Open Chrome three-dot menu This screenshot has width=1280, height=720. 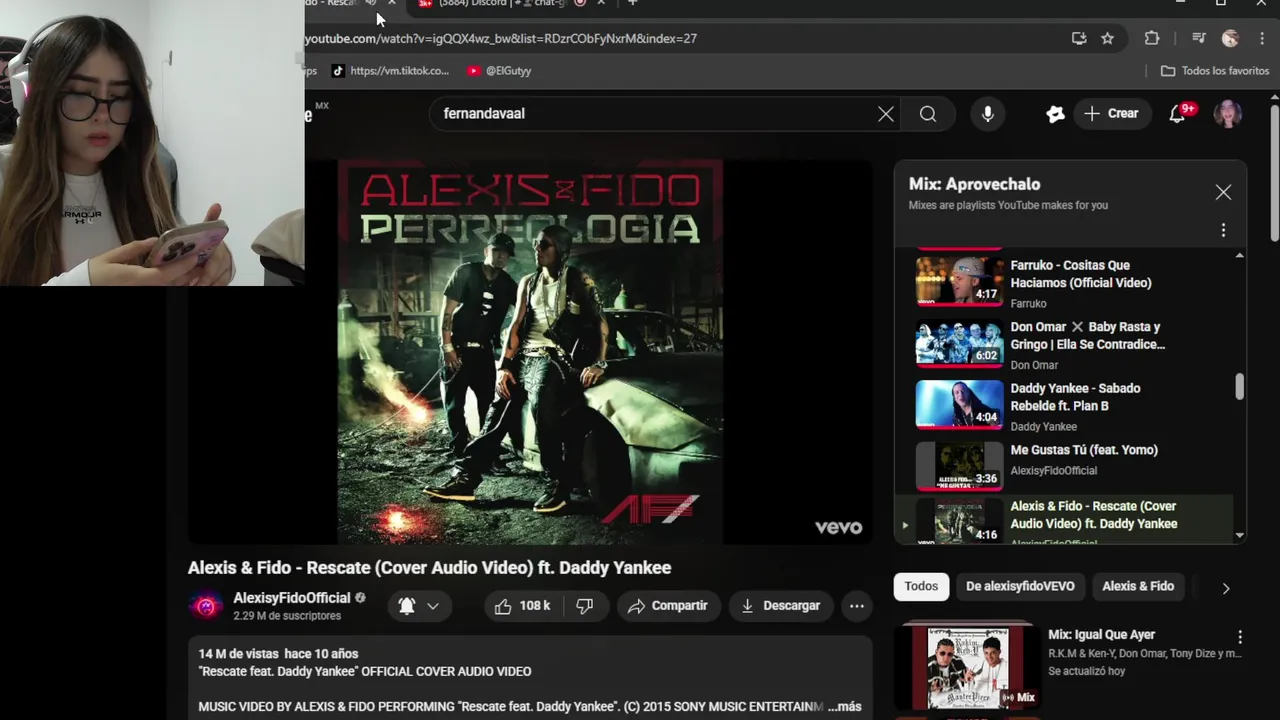pyautogui.click(x=1261, y=38)
